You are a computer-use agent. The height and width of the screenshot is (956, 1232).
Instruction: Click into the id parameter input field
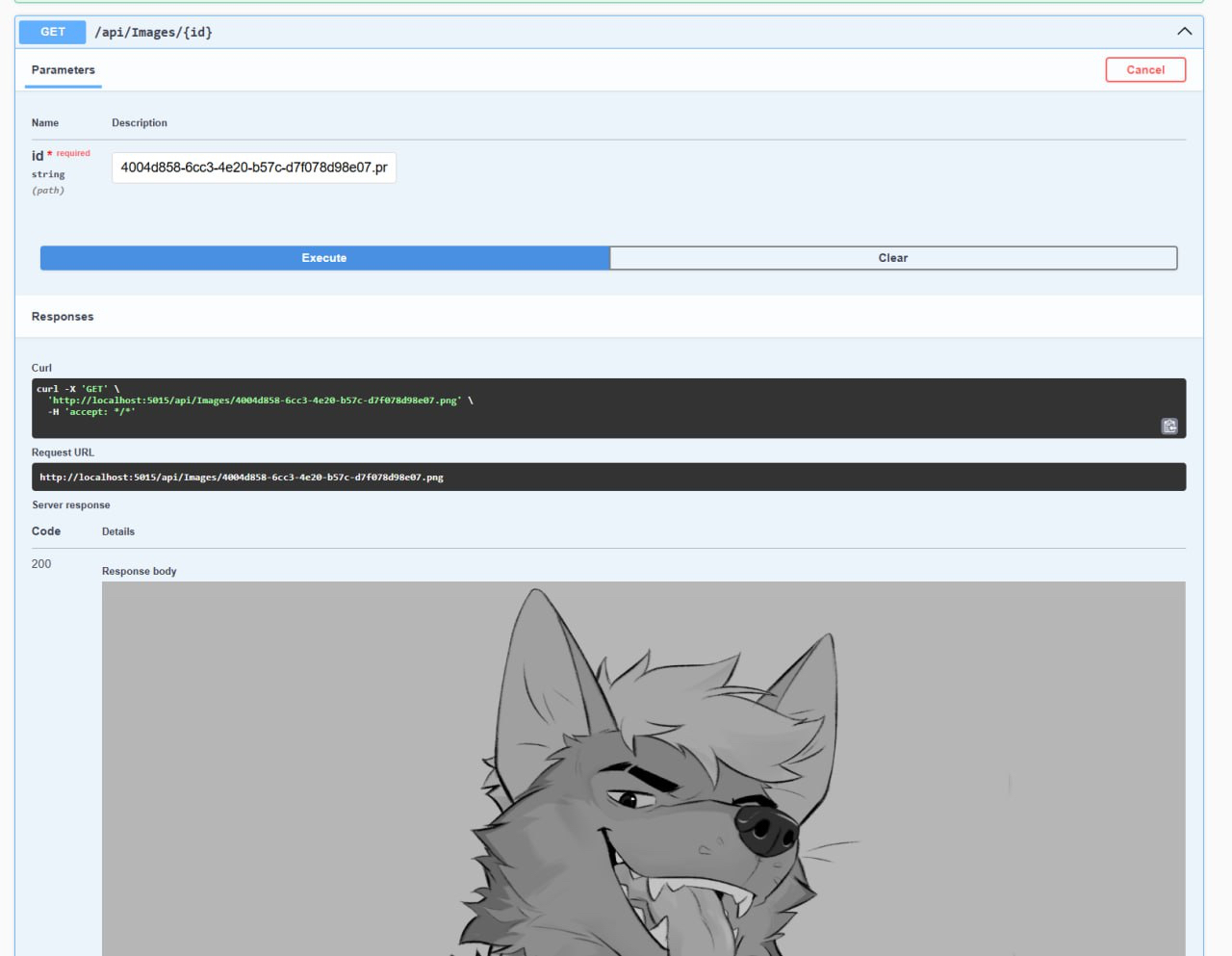tap(254, 168)
